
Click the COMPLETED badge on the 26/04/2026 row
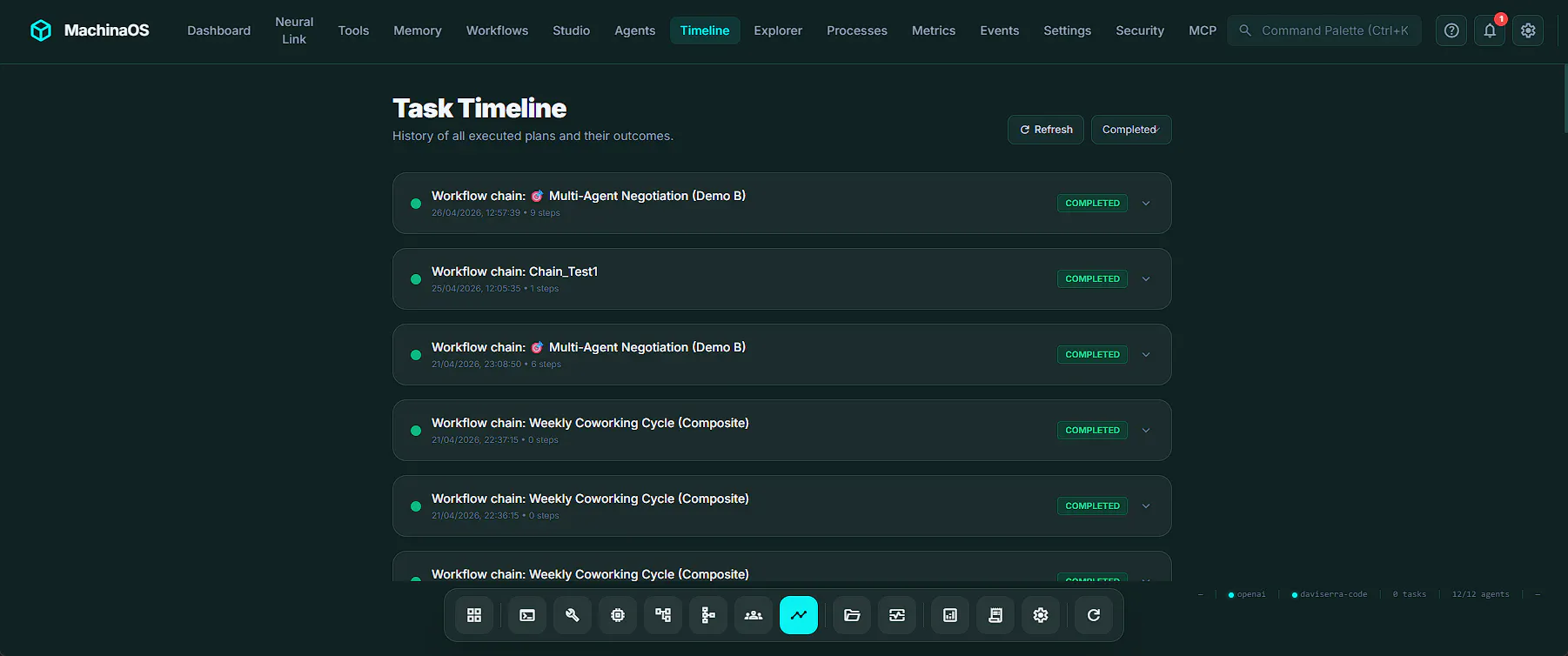(1093, 204)
